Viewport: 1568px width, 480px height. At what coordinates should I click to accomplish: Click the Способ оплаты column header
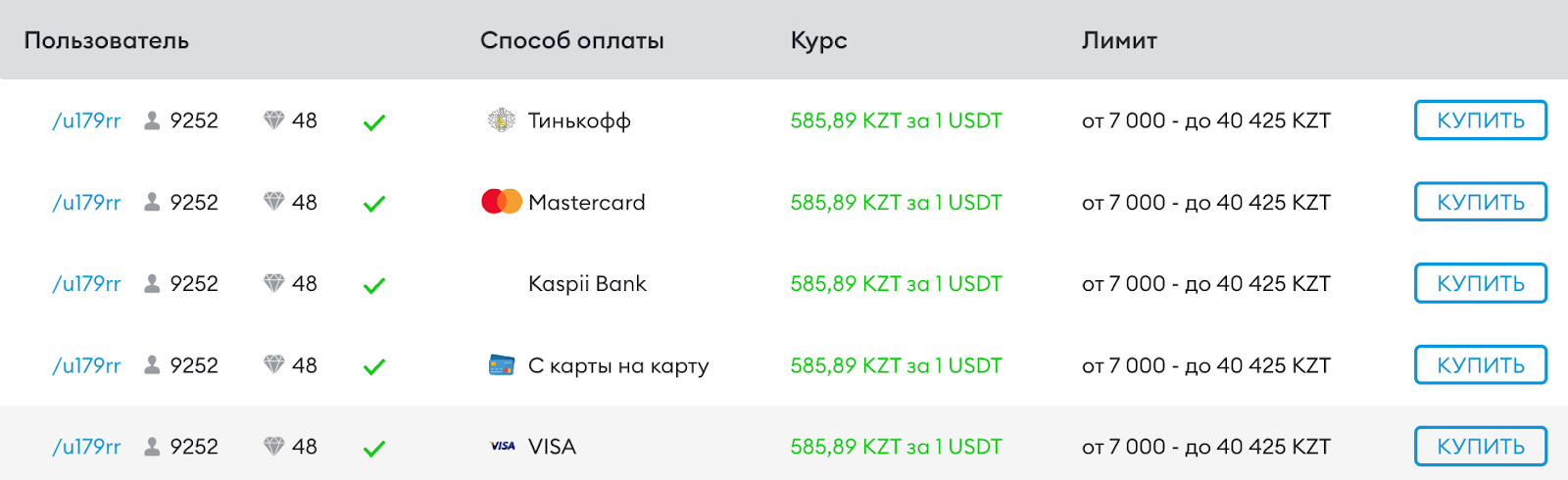(x=571, y=40)
